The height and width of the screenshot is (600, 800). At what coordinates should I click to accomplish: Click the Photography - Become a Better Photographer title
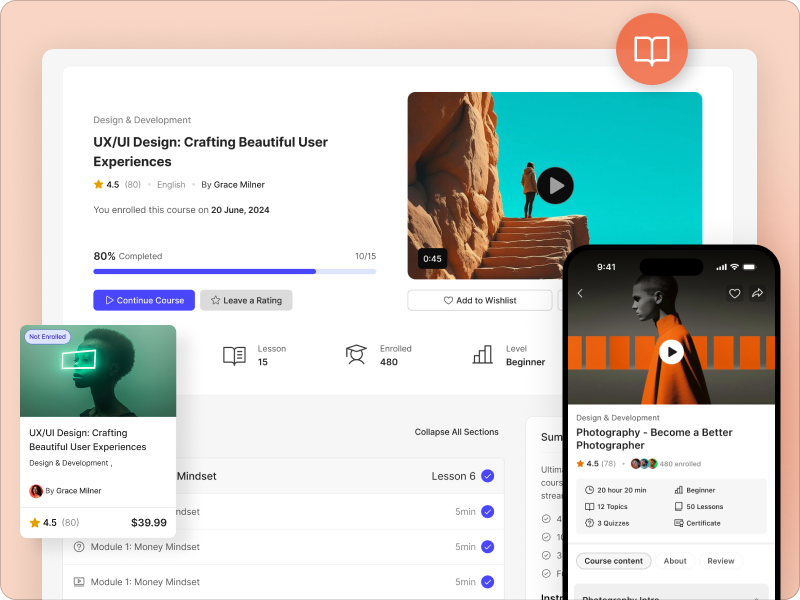(x=654, y=439)
